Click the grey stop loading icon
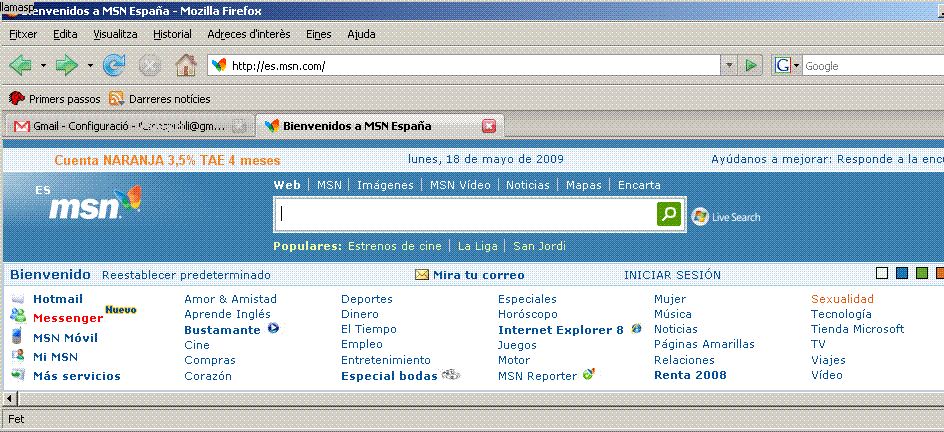Viewport: 944px width, 432px height. [149, 65]
